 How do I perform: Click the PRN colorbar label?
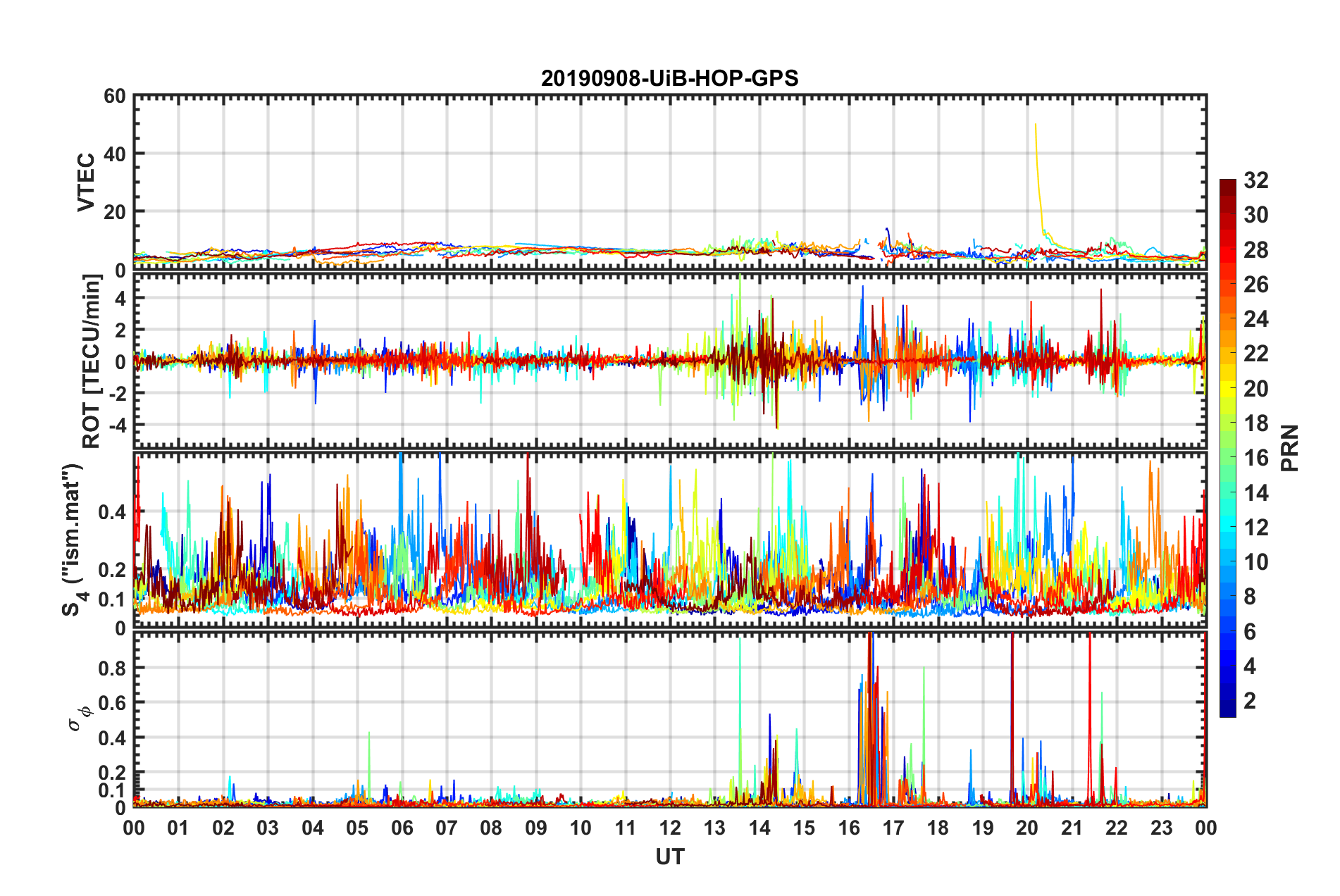(1289, 448)
